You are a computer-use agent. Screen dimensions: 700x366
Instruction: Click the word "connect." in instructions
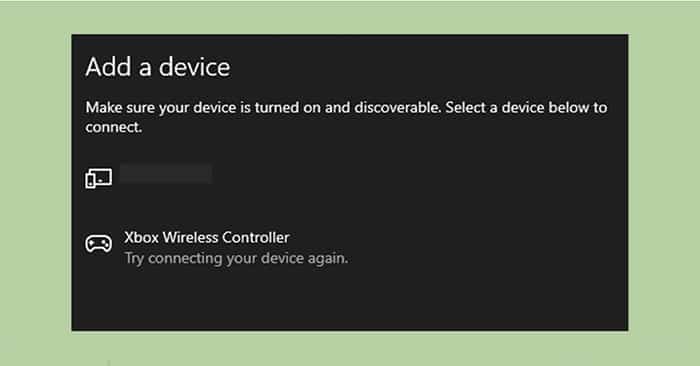(114, 127)
